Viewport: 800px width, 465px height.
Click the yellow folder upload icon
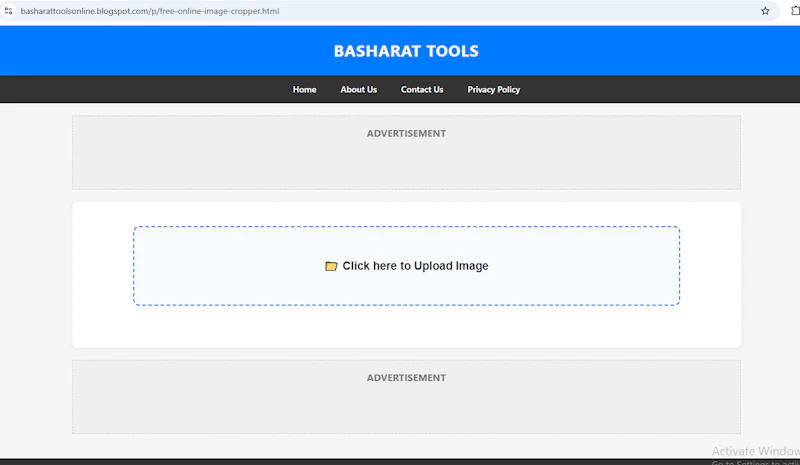[331, 266]
